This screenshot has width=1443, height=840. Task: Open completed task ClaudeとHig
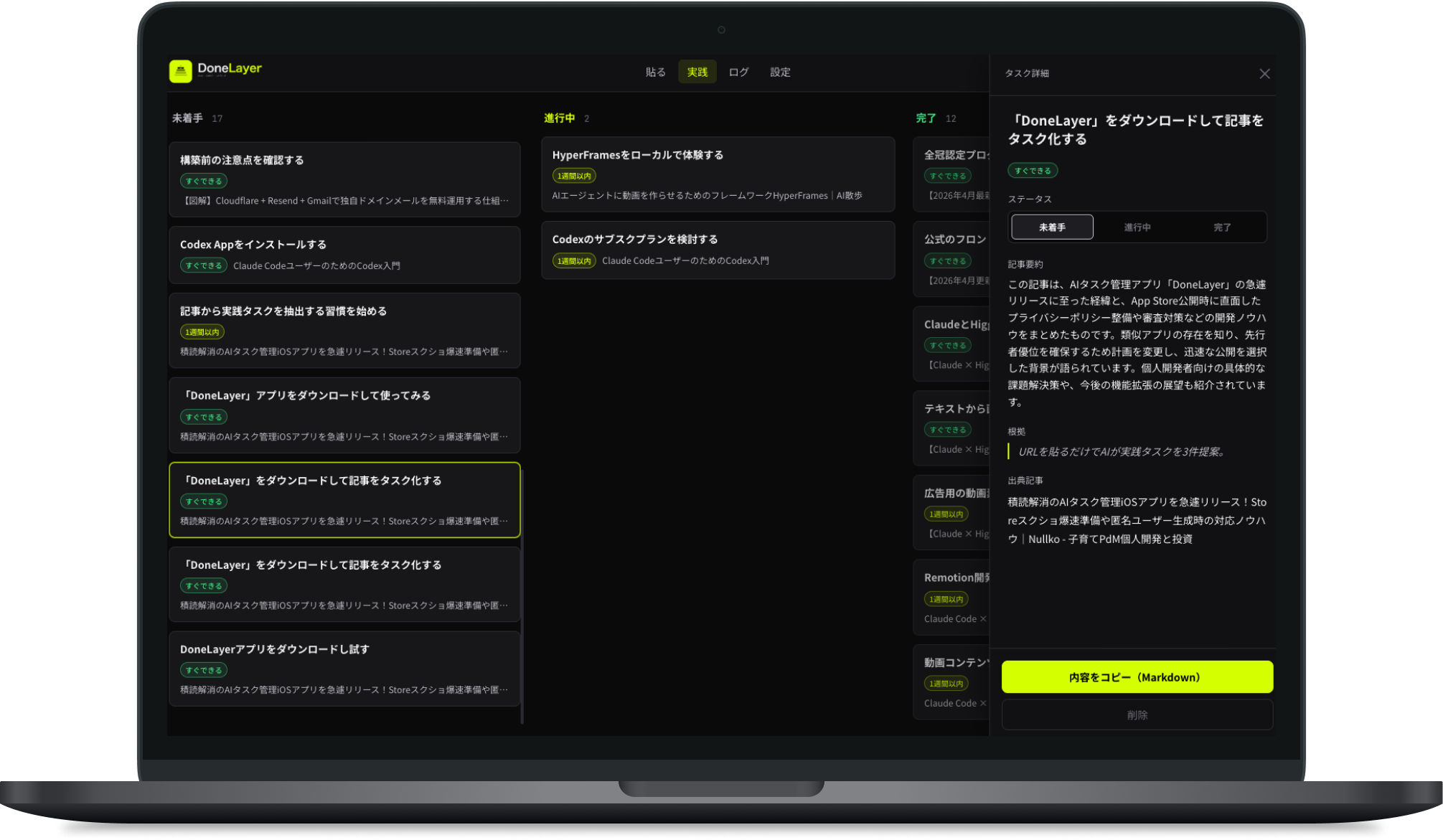pos(952,344)
